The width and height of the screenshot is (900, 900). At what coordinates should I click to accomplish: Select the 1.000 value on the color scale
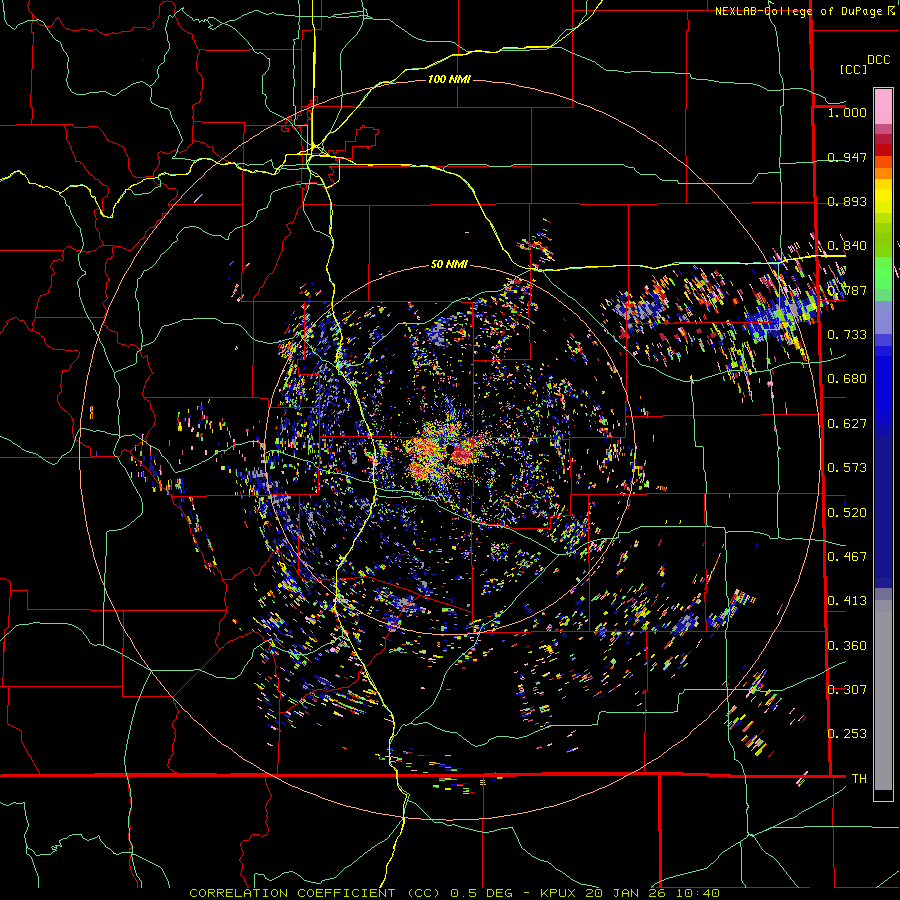[x=847, y=112]
